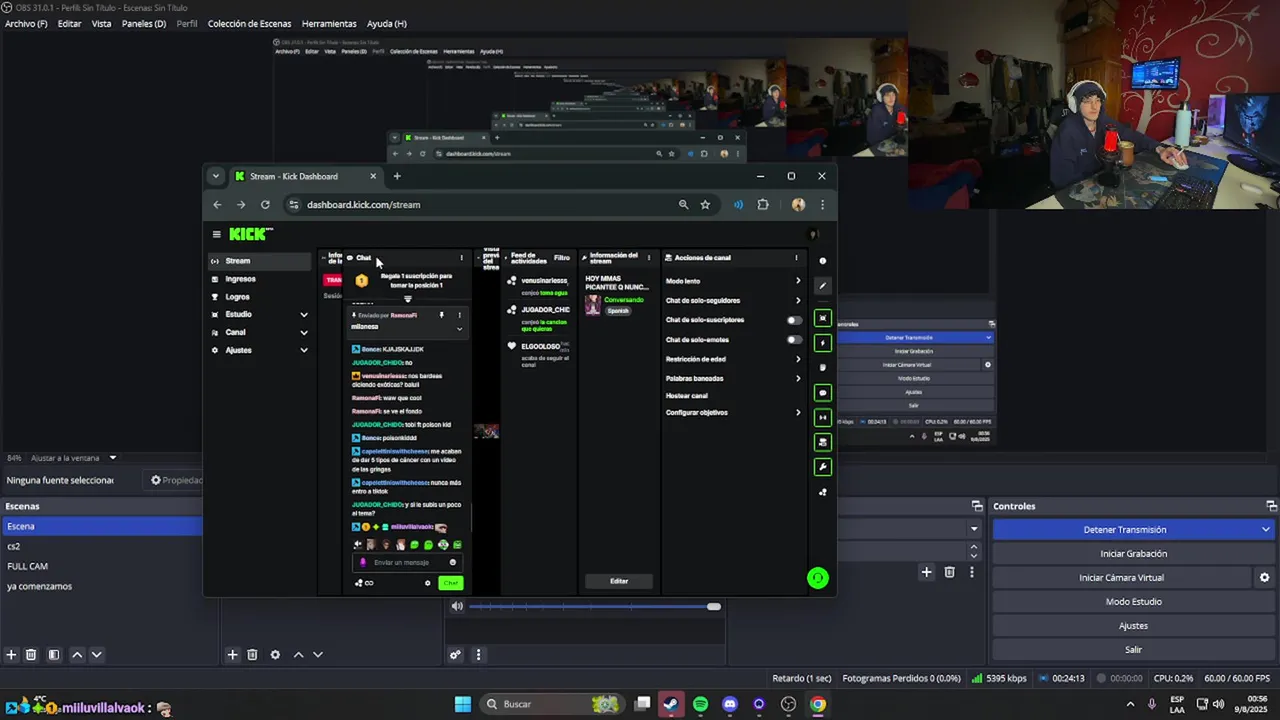Viewport: 1280px width, 720px height.
Task: Mute the audio source speaker icon
Action: point(457,606)
